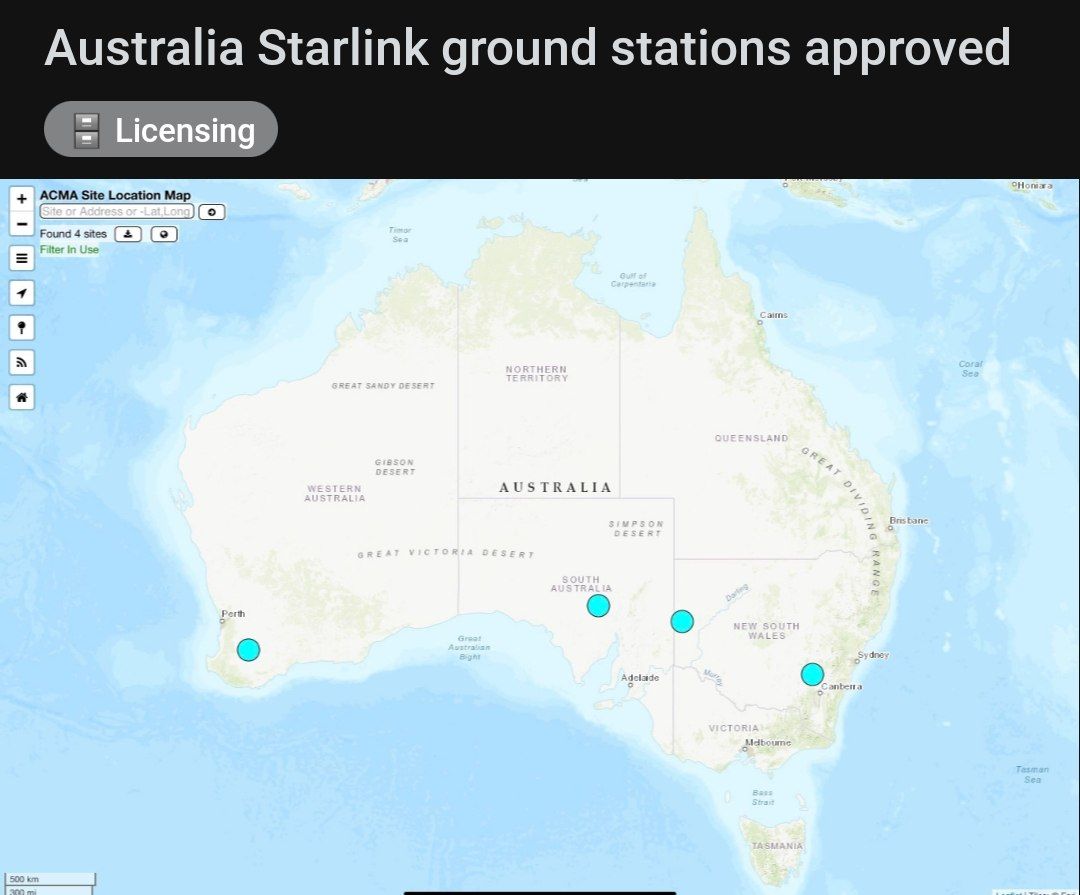Click the AUSTRALIA country label
This screenshot has width=1080, height=895.
tap(555, 488)
